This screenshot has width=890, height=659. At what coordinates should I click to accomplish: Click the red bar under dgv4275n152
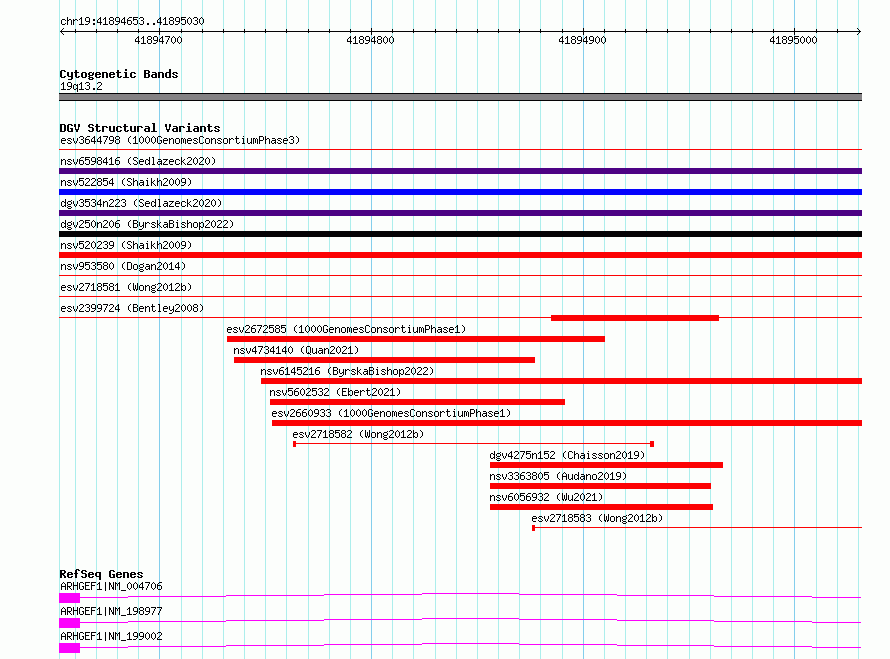click(x=606, y=465)
